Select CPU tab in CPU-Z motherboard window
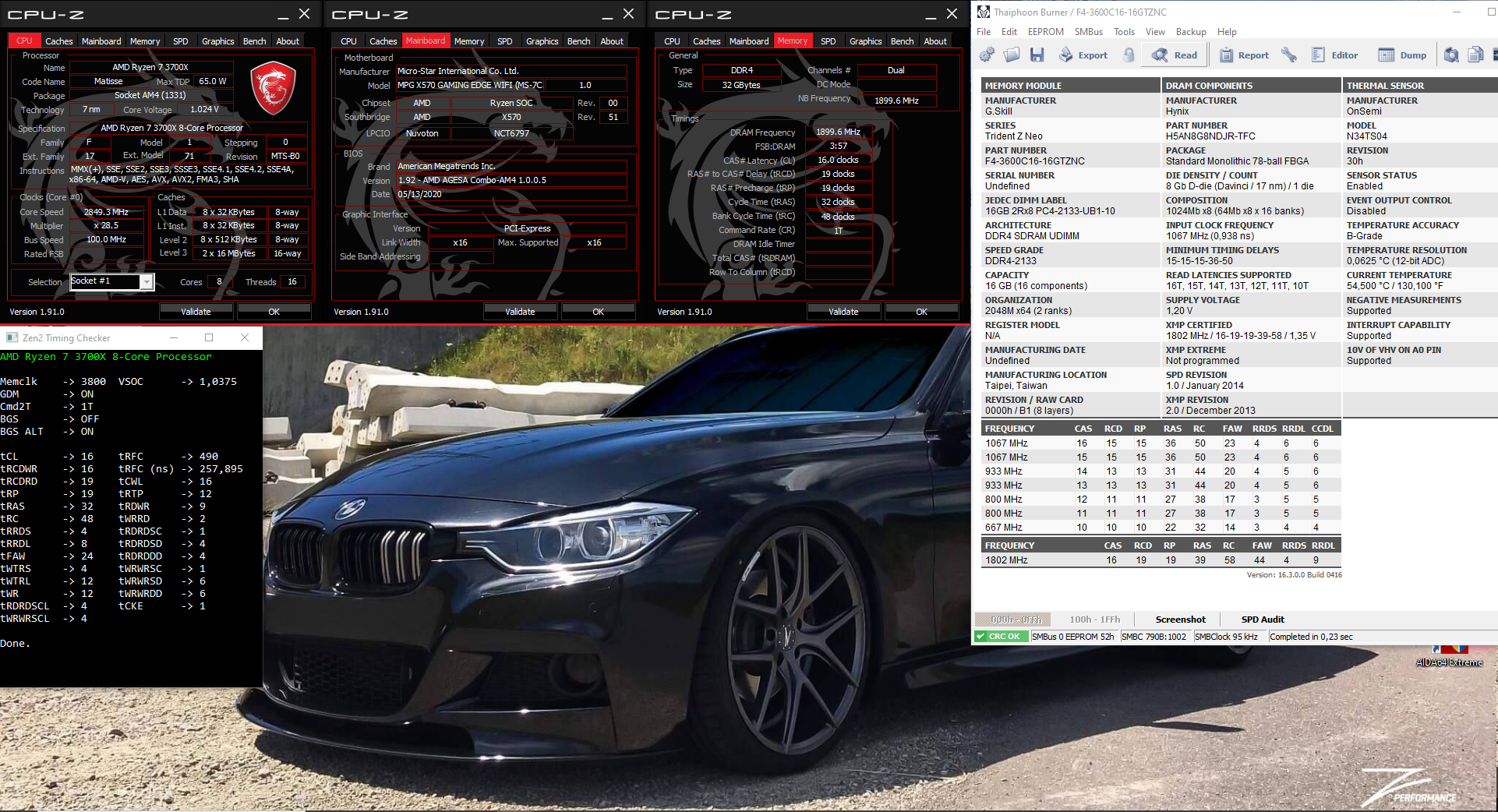The image size is (1498, 812). (348, 41)
